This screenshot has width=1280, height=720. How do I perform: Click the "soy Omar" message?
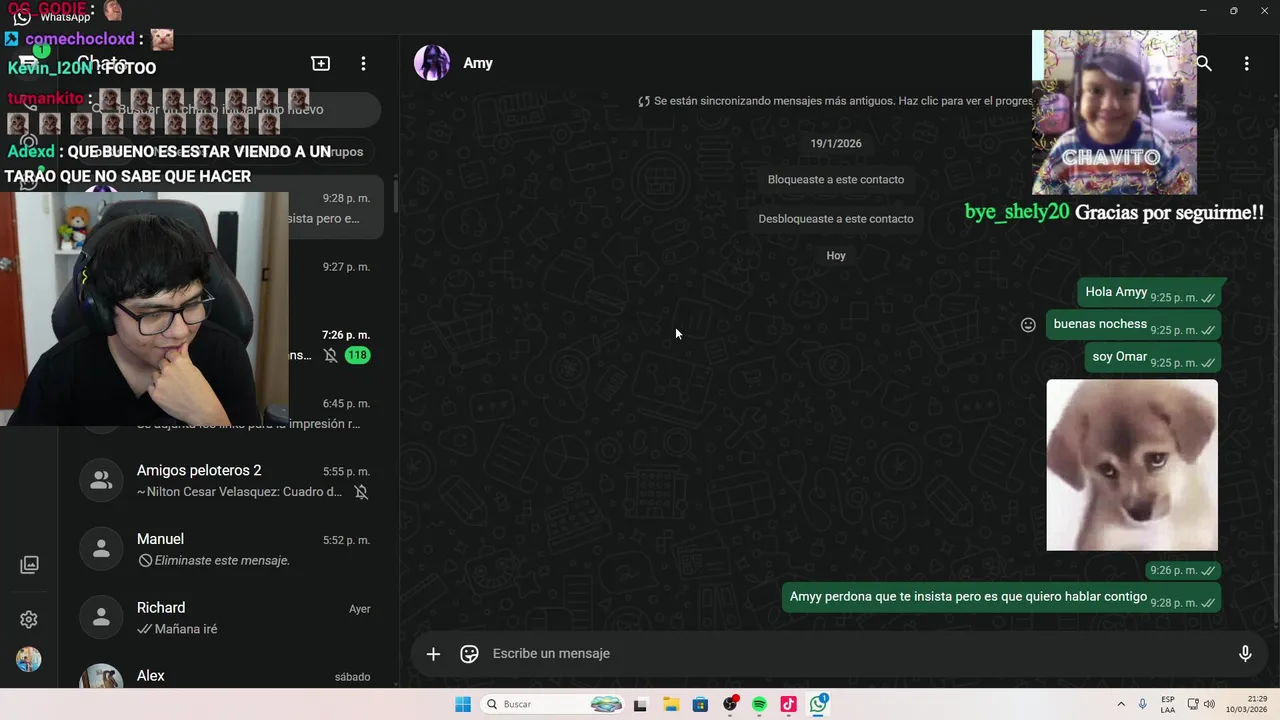[1153, 357]
